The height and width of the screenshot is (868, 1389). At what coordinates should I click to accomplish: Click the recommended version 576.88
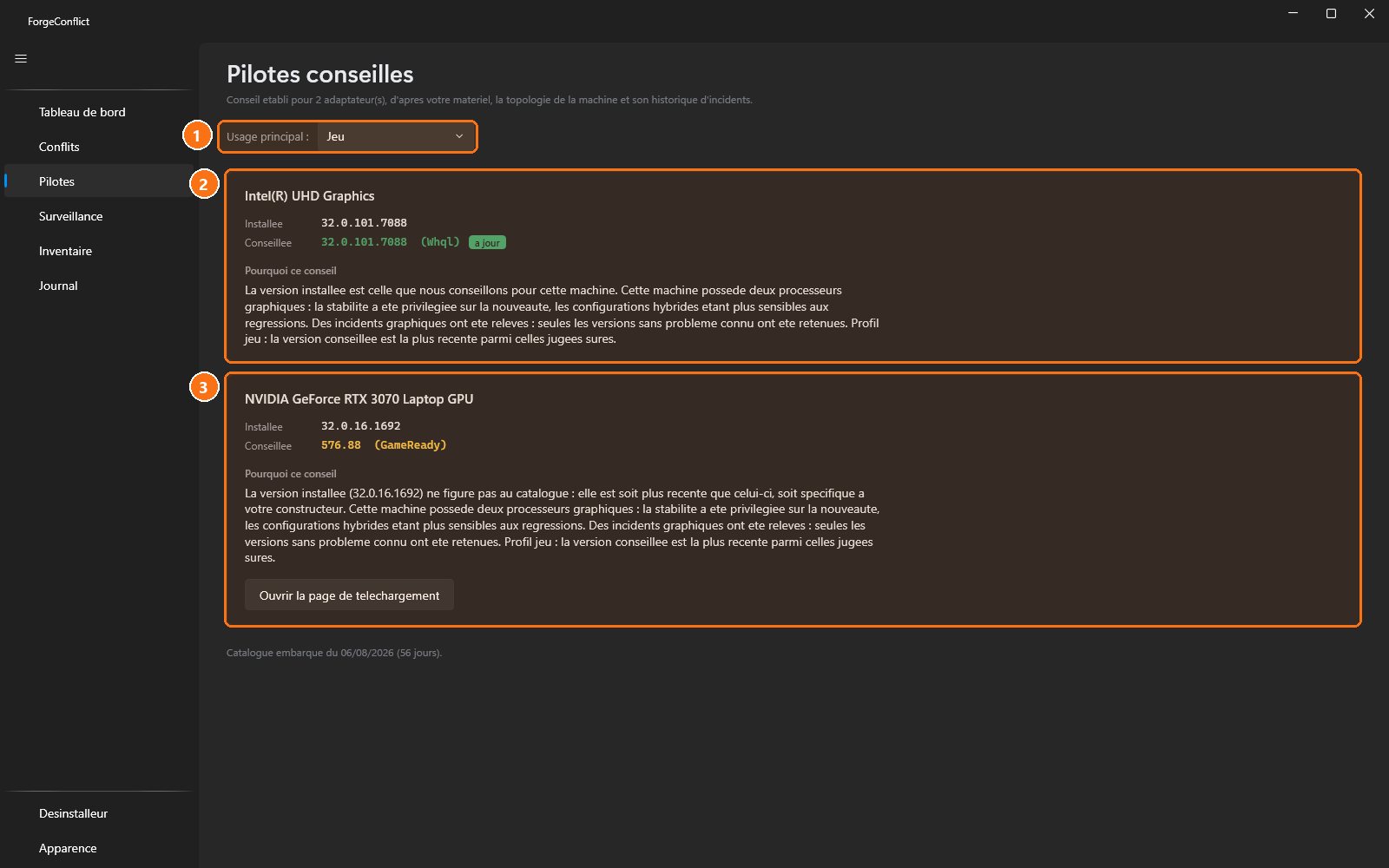click(341, 445)
